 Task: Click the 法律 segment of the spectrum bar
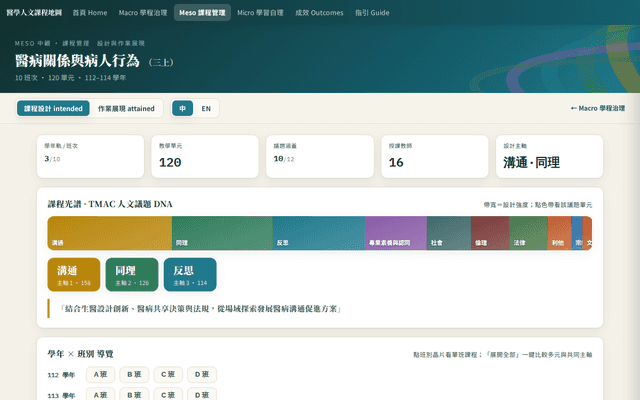[x=529, y=233]
